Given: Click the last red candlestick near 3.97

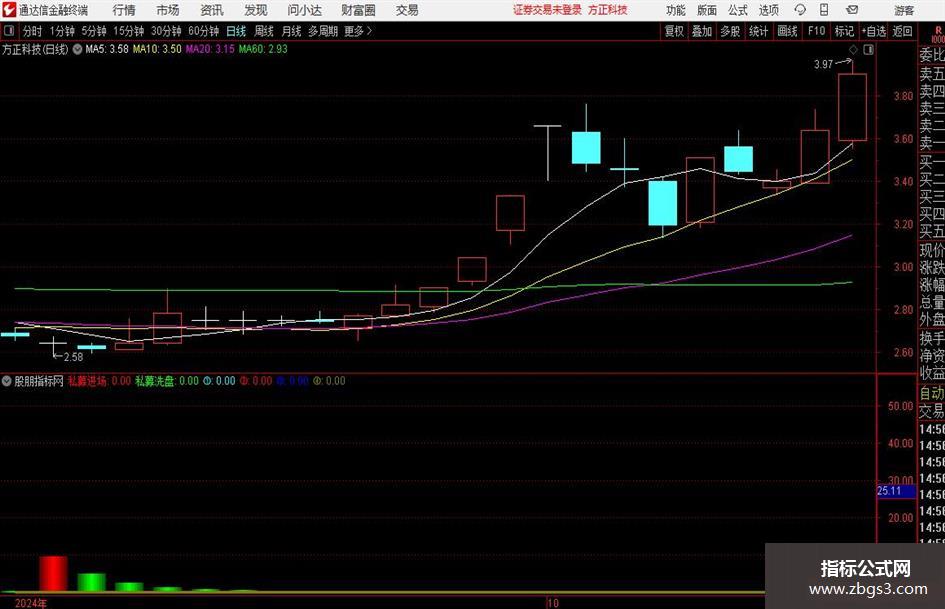Looking at the screenshot, I should [x=852, y=107].
